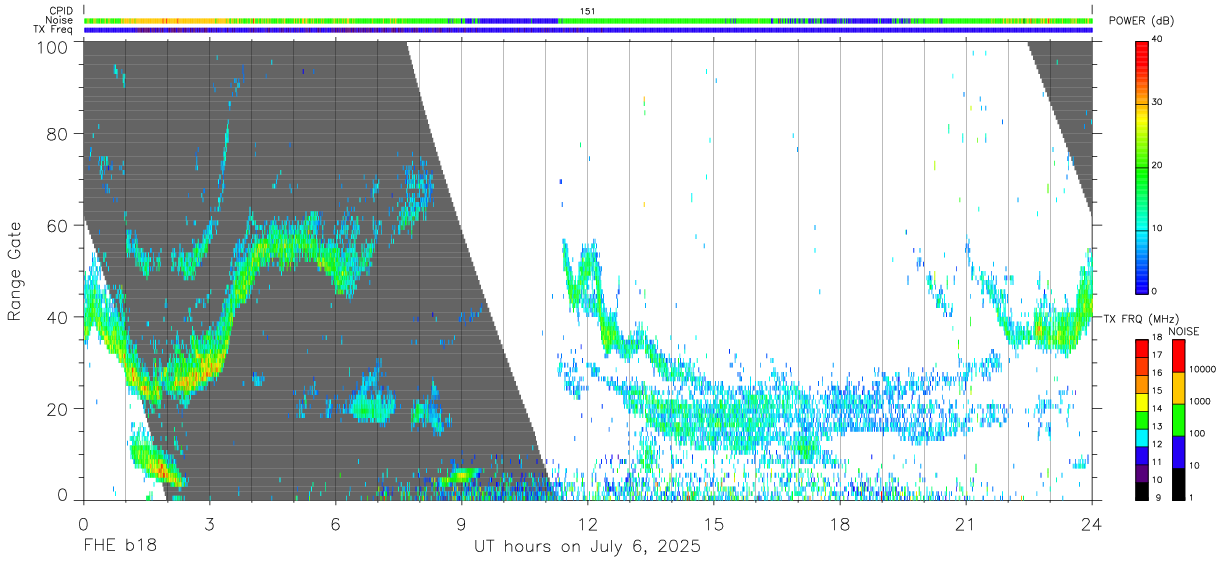
Task: Click the 'UT hours on July 6, 2025' caption
Action: (587, 546)
